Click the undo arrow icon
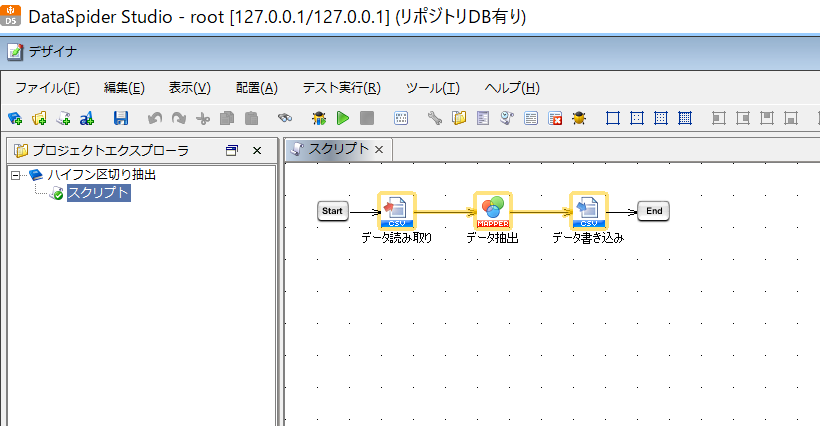This screenshot has height=426, width=820. 155,118
